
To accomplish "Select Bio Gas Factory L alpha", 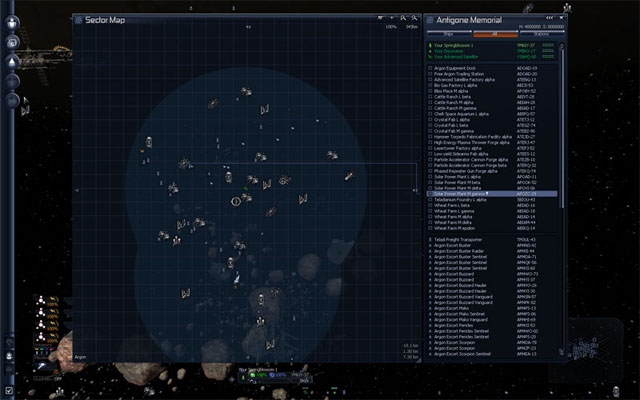I will tap(492, 85).
